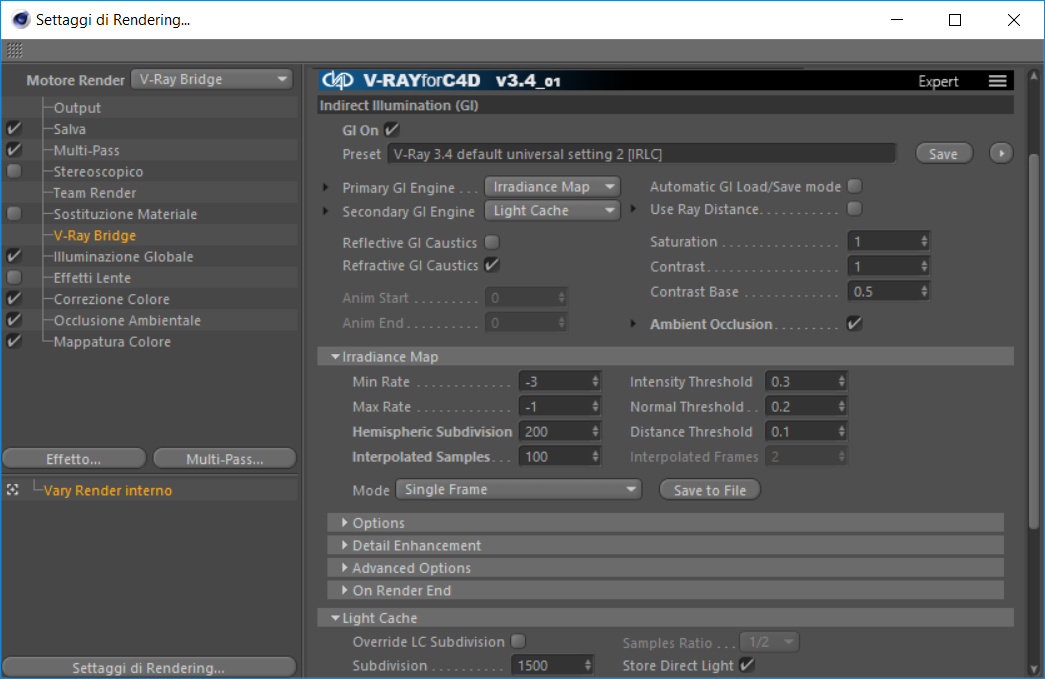Open the V-Ray hamburger menu icon
1045x679 pixels.
coord(997,81)
